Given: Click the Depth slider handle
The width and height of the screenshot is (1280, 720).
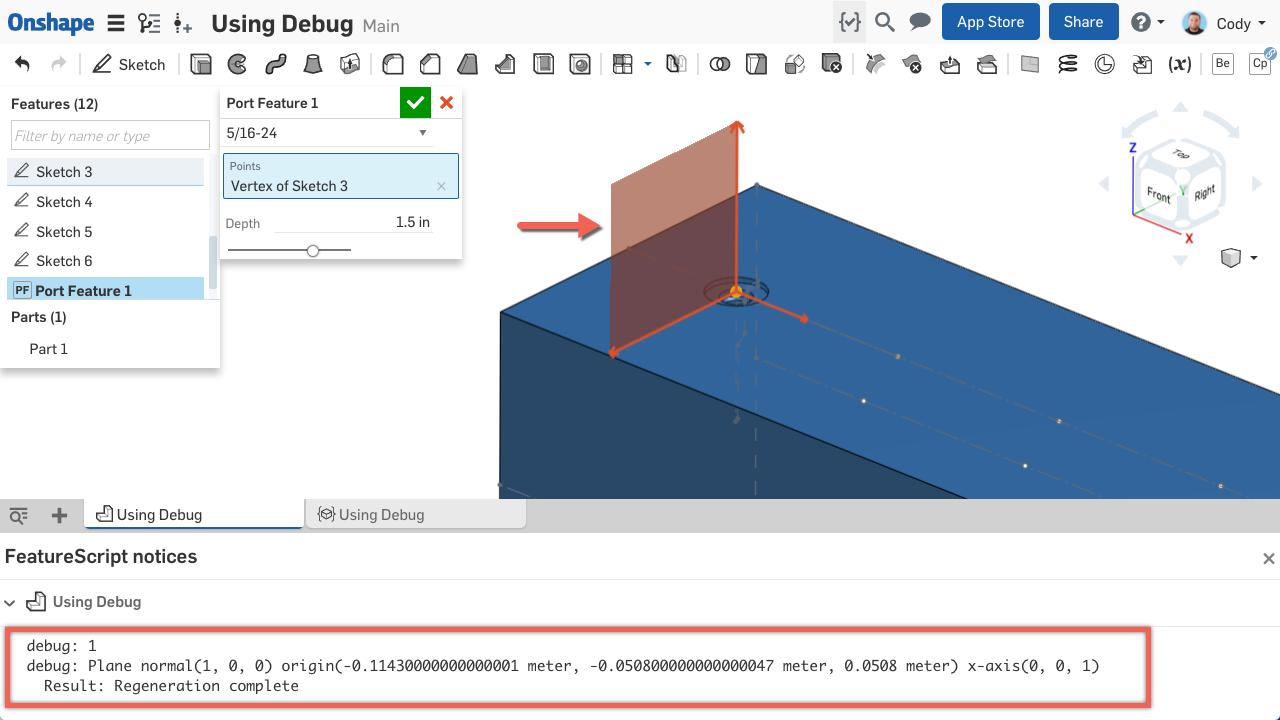Looking at the screenshot, I should (x=313, y=250).
